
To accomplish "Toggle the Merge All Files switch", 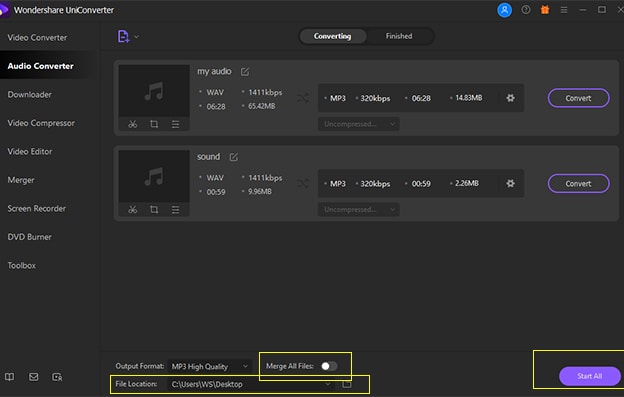I will point(329,366).
